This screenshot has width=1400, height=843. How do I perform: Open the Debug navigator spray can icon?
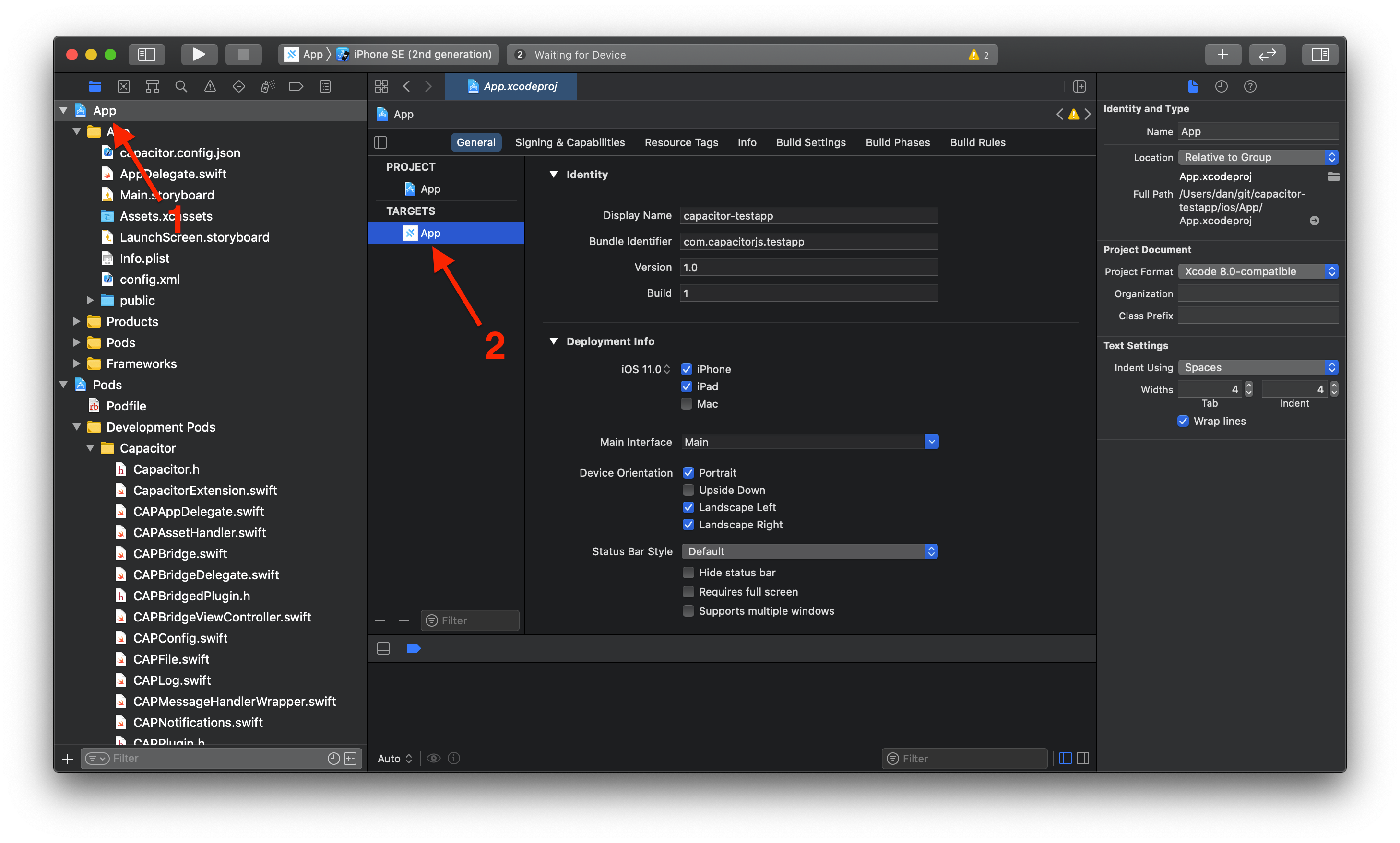point(267,86)
